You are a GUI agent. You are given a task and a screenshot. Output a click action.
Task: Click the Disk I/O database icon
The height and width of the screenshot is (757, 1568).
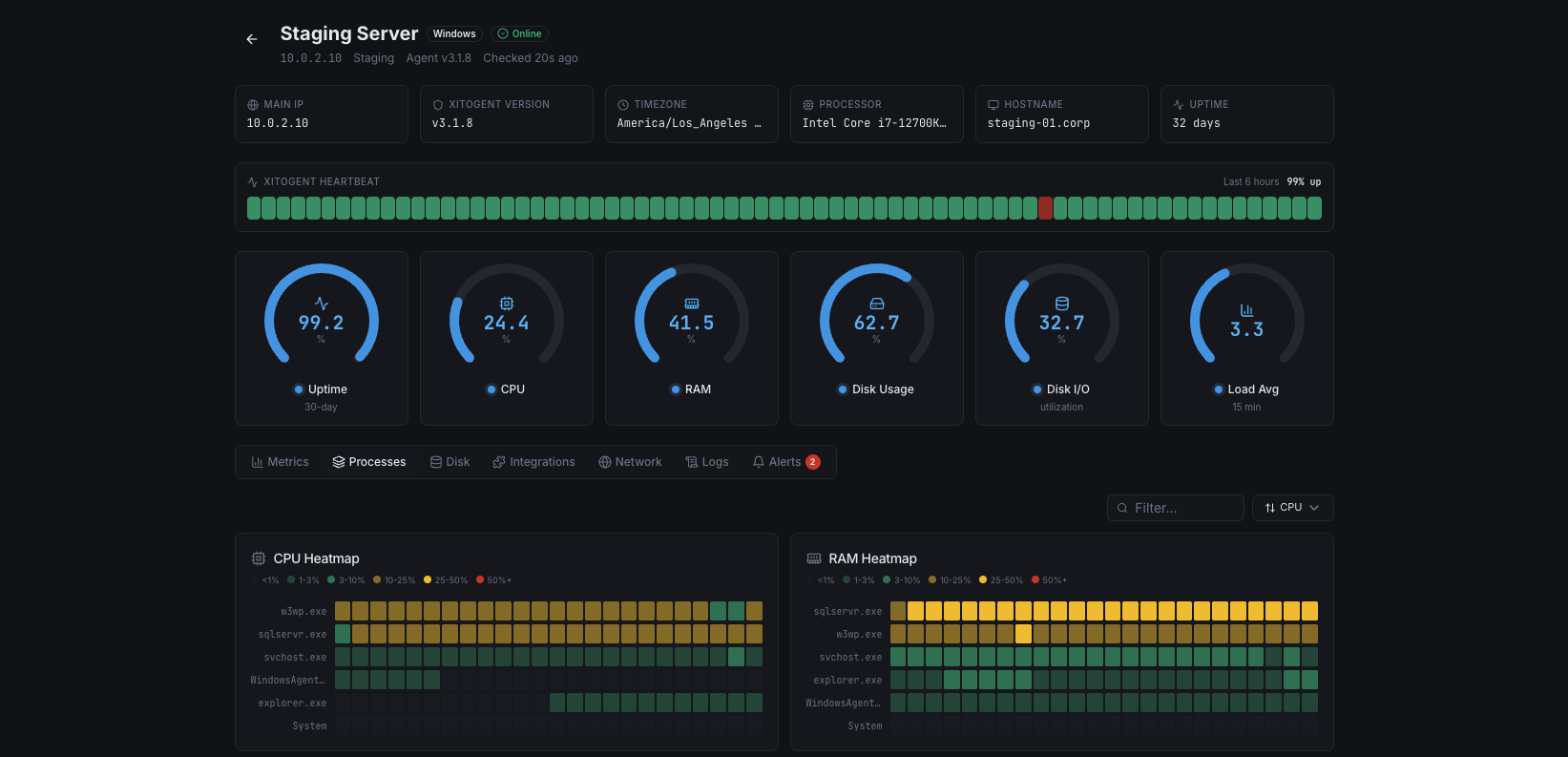pyautogui.click(x=1062, y=304)
